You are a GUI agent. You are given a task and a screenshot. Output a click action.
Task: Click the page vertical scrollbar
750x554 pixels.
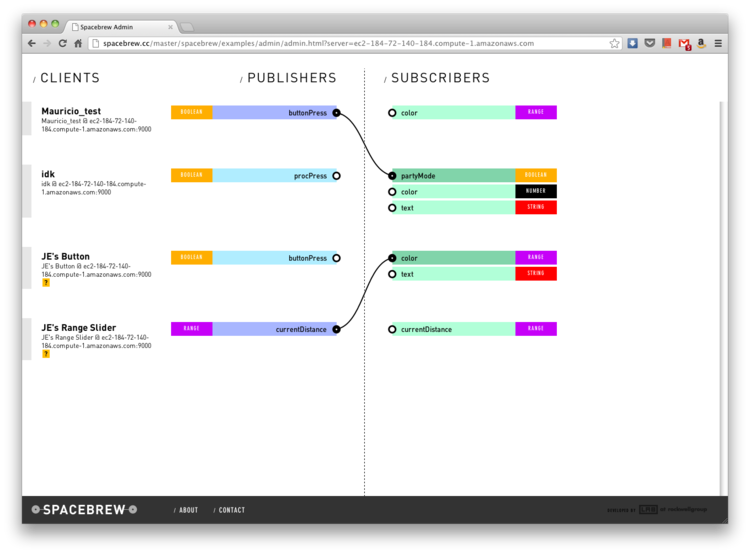[721, 299]
